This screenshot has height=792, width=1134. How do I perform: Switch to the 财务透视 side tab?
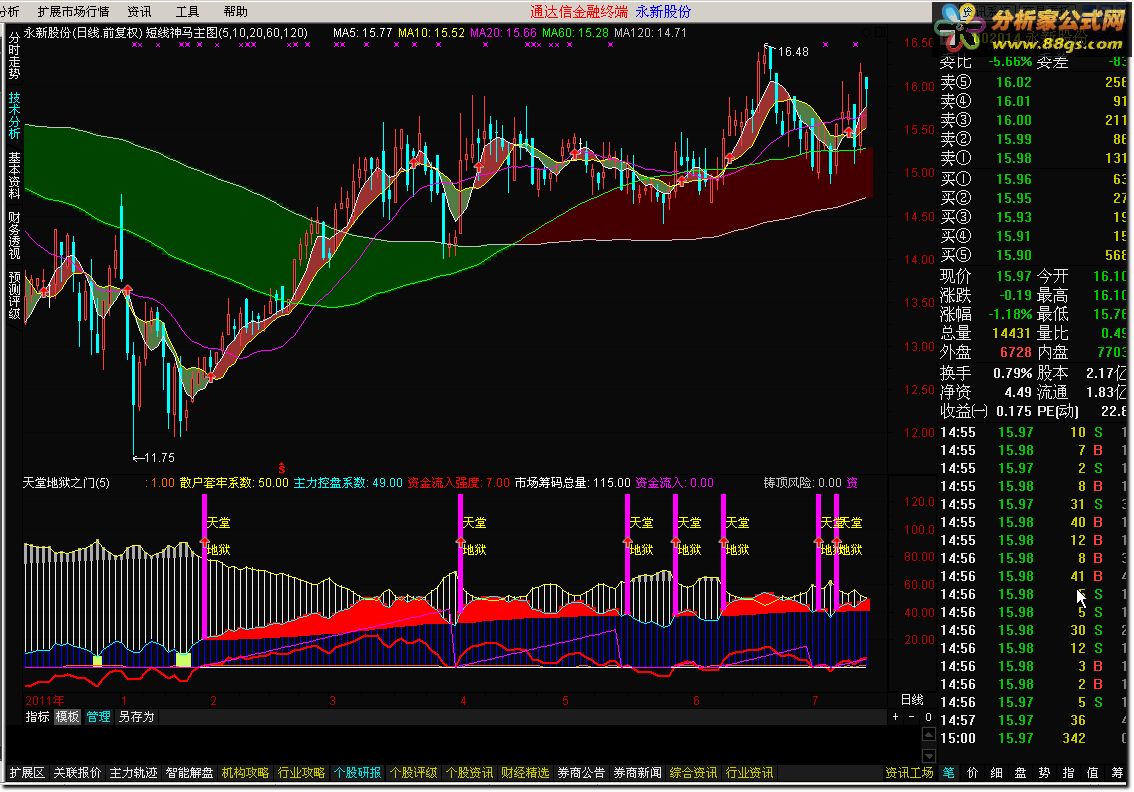pyautogui.click(x=14, y=235)
